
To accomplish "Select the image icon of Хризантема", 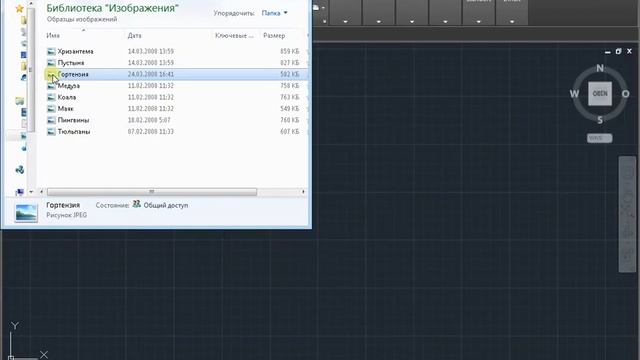I will (51, 51).
